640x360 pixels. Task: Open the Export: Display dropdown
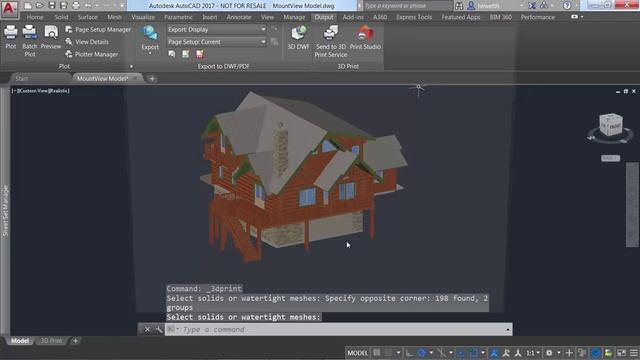(217, 29)
